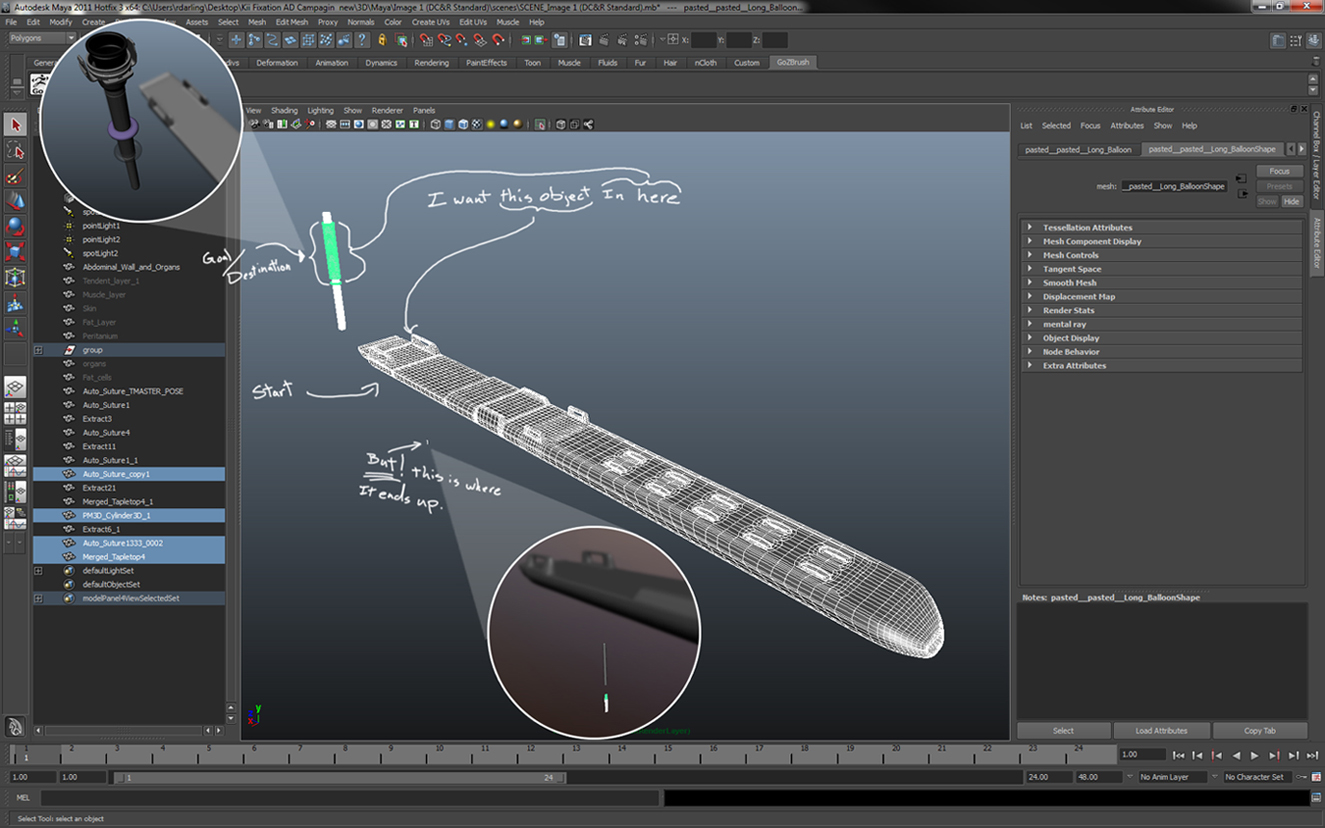Select Auto_Suture_copy1 in the outliner
Viewport: 1325px width, 828px height.
tap(129, 474)
